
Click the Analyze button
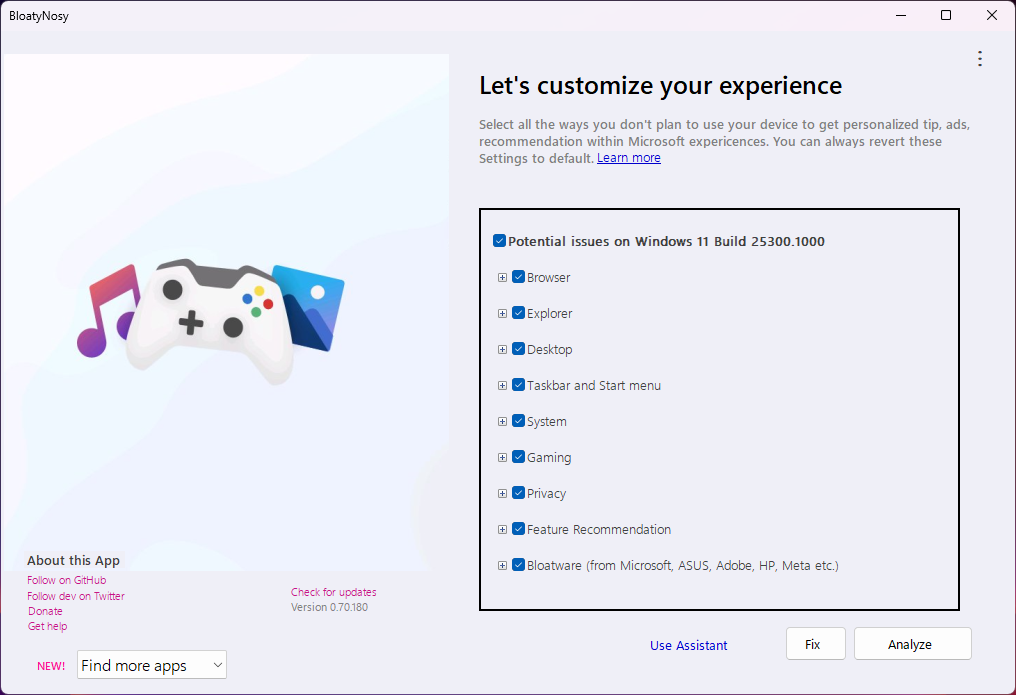point(912,644)
